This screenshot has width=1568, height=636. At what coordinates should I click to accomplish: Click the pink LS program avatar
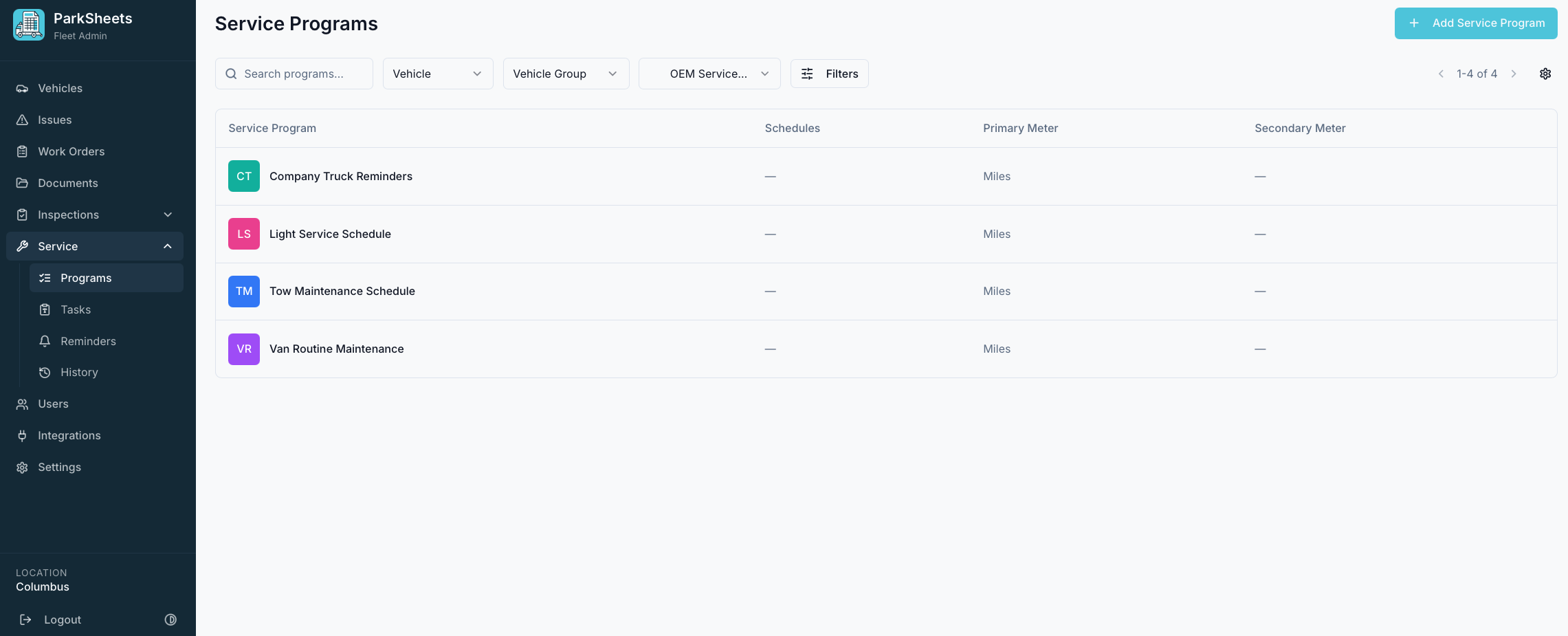(x=243, y=234)
